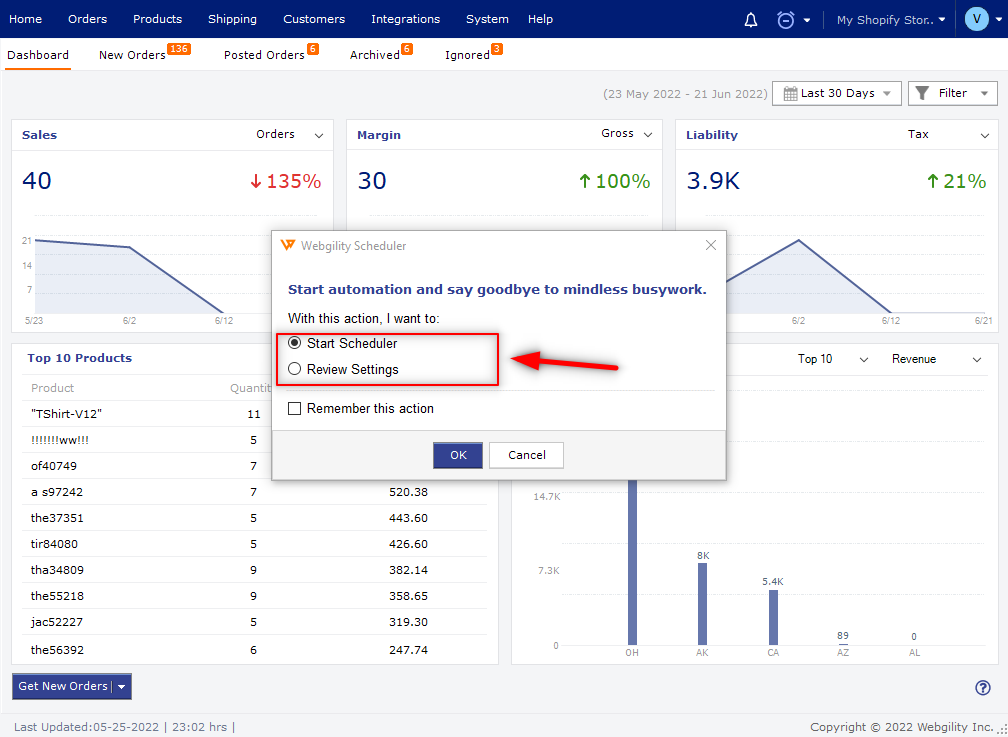Open the Liability Tax metric dropdown
This screenshot has width=1008, height=737.
tap(948, 134)
